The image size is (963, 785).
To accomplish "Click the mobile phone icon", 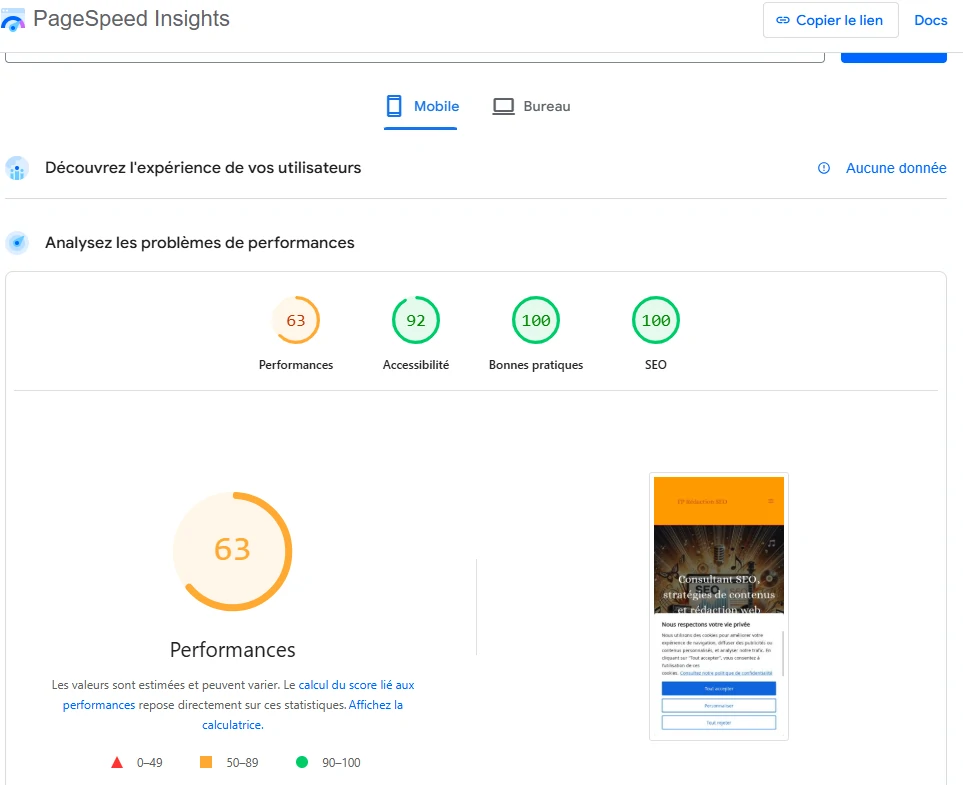I will pos(394,106).
